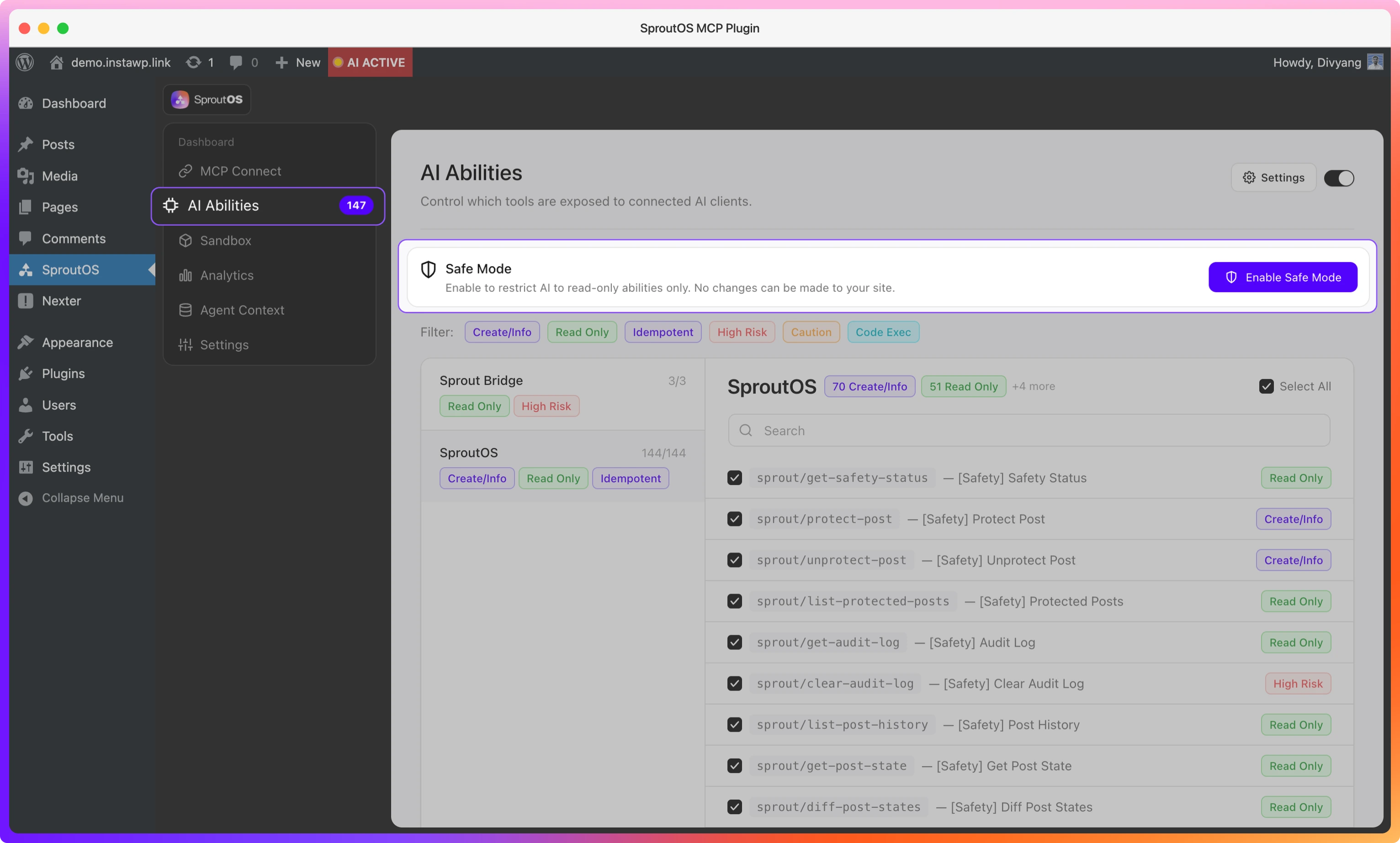Screen dimensions: 1400x843
Task: Uncheck sprout/protect-post ability
Action: pos(735,519)
